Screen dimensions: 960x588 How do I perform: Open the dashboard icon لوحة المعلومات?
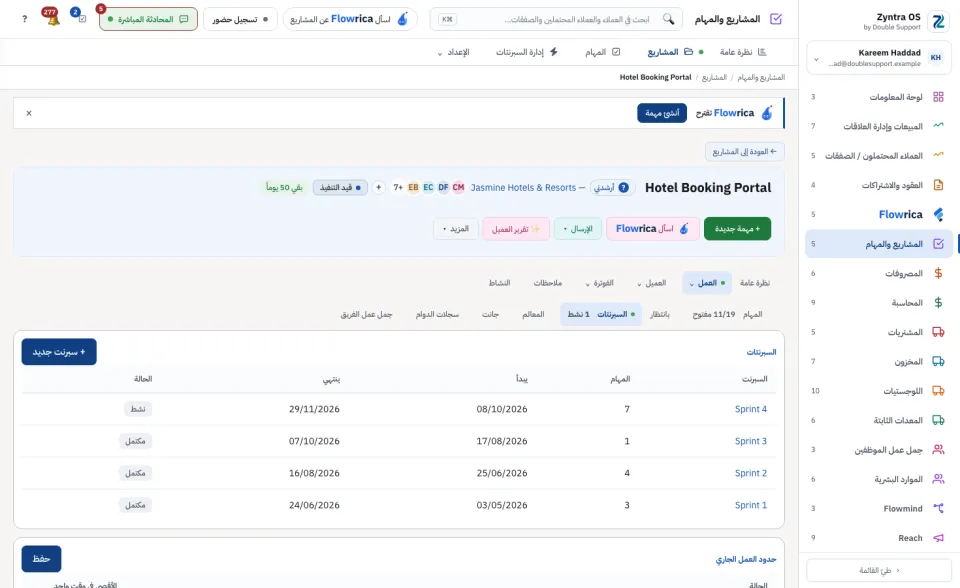pos(938,97)
